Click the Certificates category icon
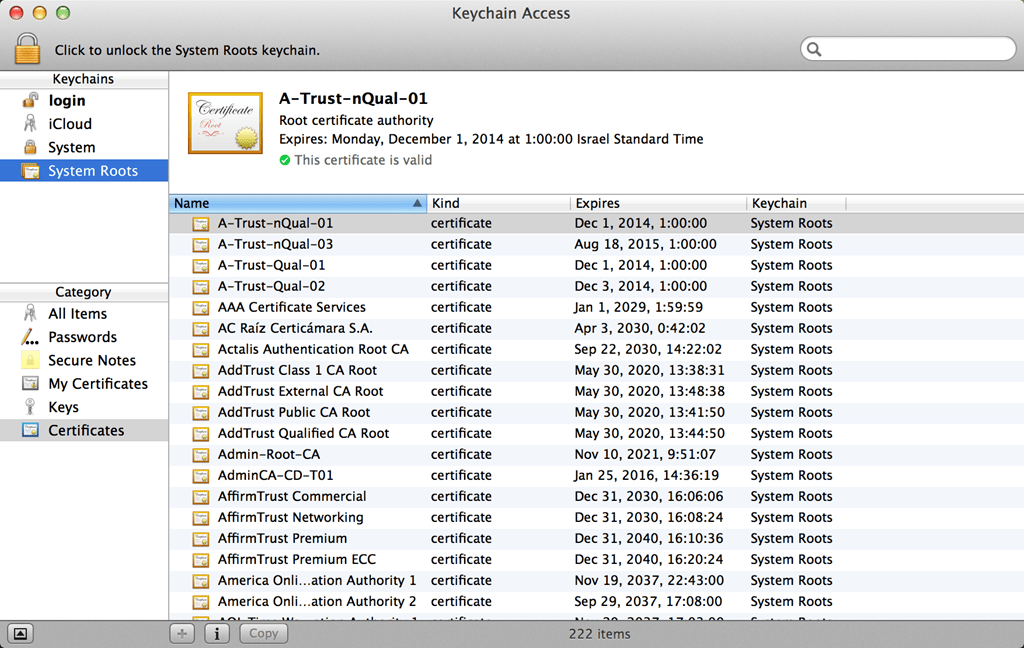This screenshot has height=648, width=1024. pos(30,430)
